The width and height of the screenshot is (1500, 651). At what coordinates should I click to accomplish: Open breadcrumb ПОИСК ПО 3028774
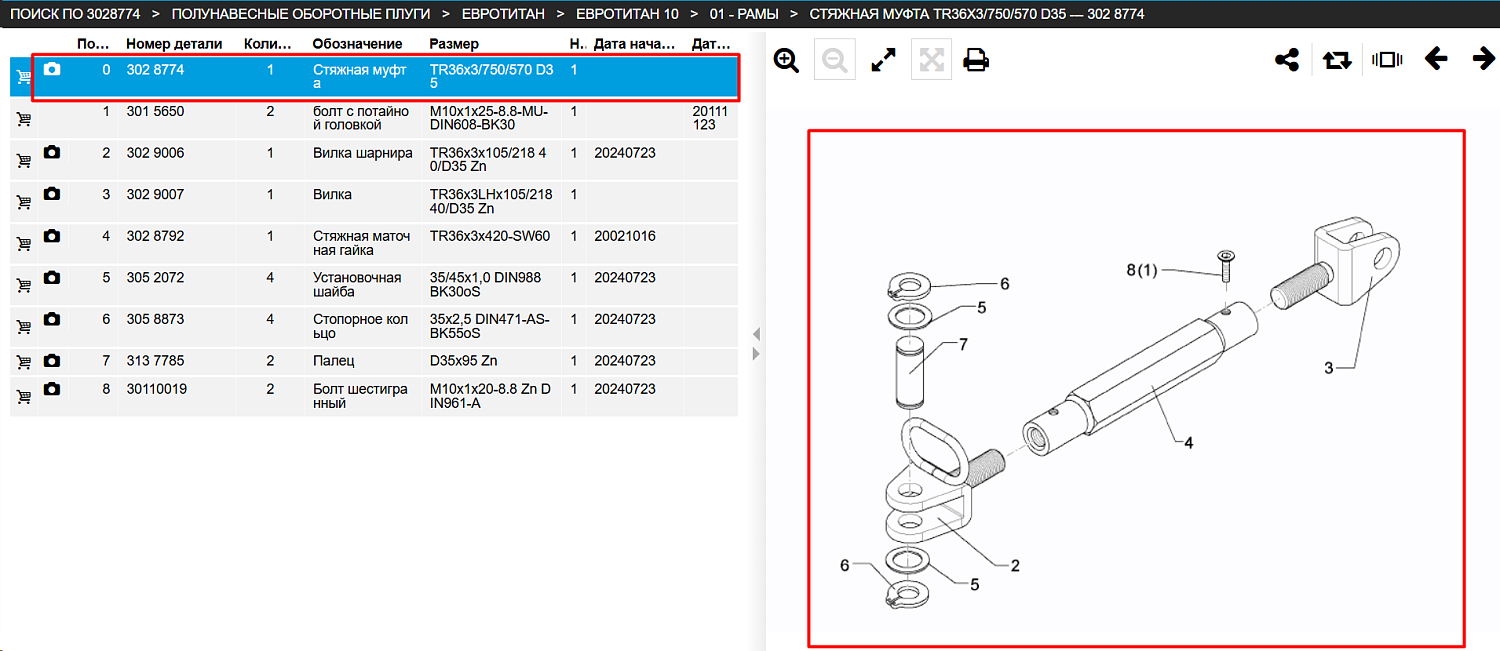pyautogui.click(x=75, y=14)
